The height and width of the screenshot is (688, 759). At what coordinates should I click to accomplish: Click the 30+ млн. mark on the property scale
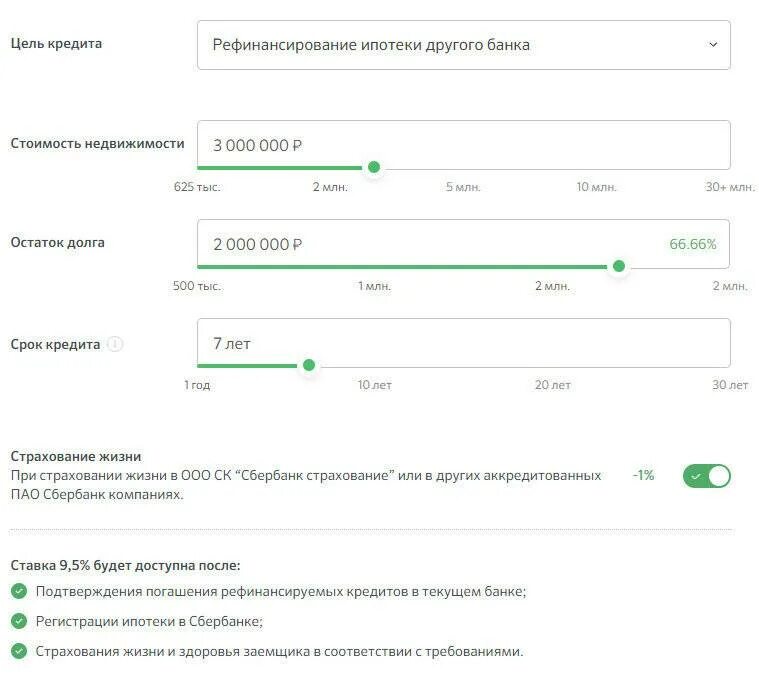pyautogui.click(x=729, y=187)
